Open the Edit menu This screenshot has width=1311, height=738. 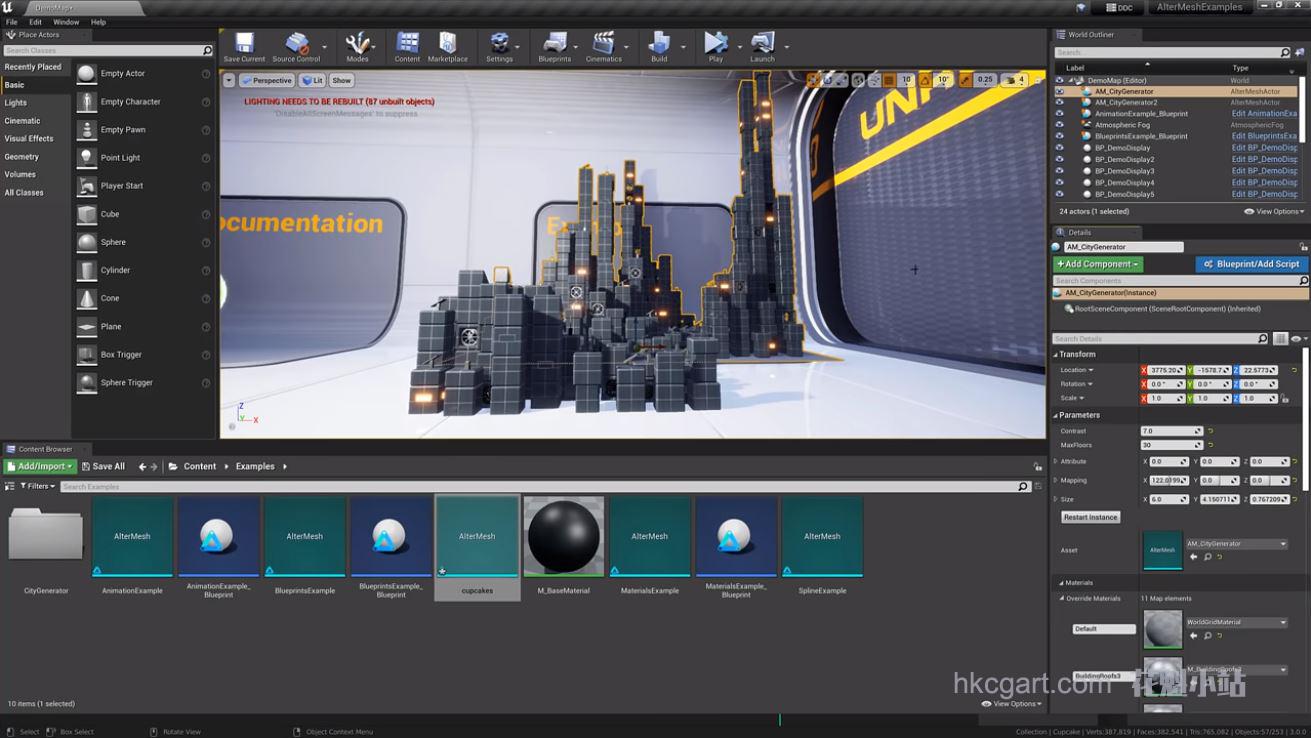(35, 22)
